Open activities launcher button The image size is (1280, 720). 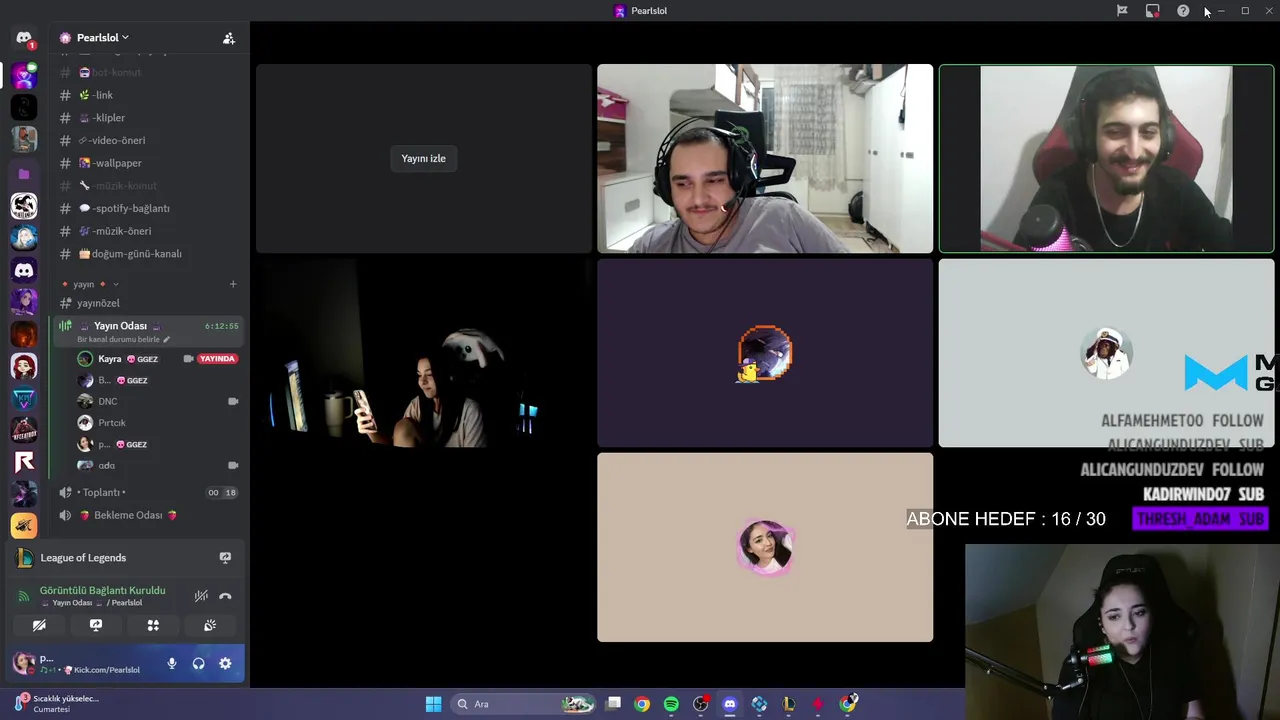pyautogui.click(x=153, y=625)
